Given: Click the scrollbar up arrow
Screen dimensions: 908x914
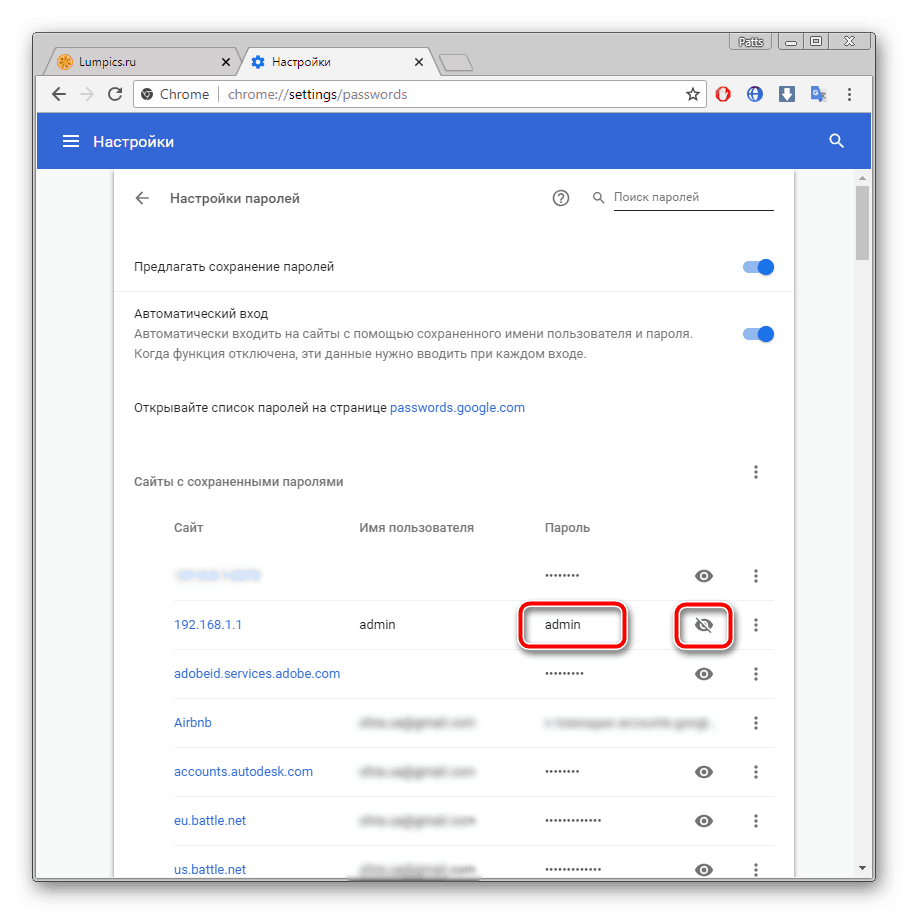Looking at the screenshot, I should pyautogui.click(x=862, y=178).
